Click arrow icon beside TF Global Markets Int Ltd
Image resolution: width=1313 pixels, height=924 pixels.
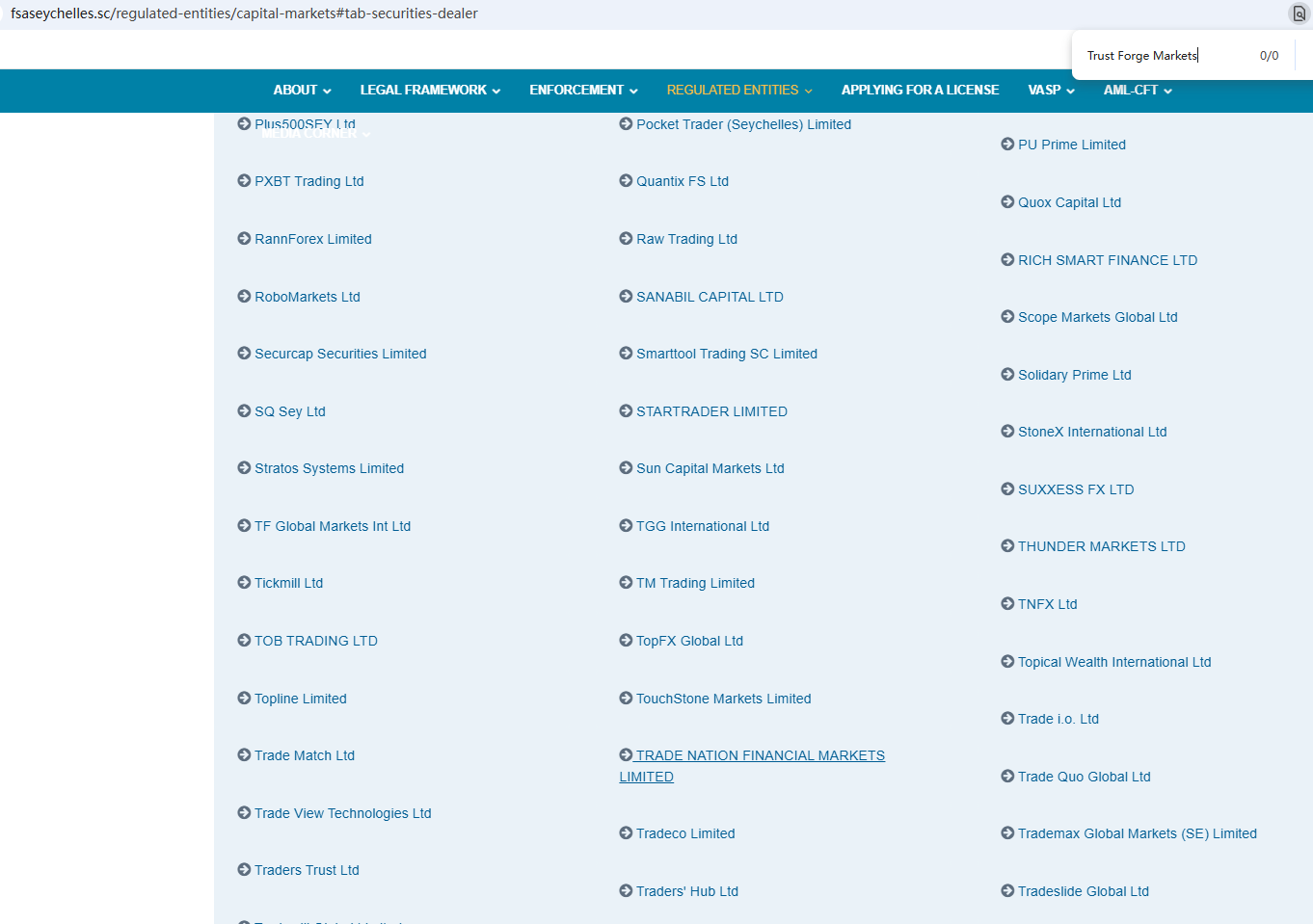244,525
